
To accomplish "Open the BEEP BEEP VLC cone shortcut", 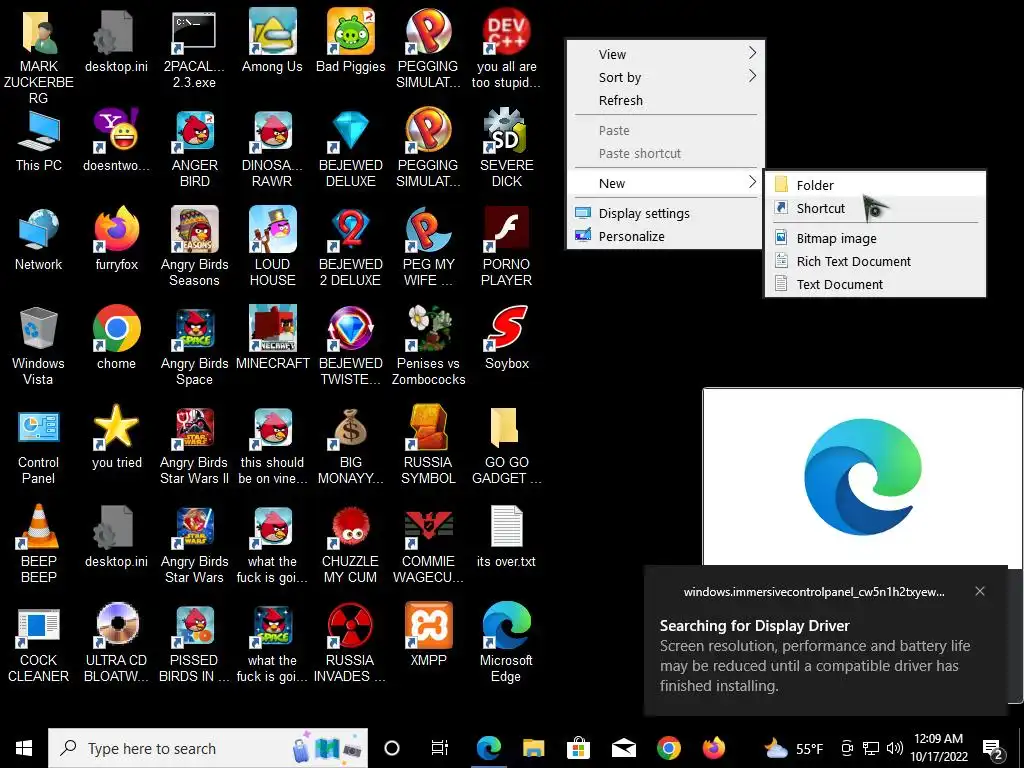I will point(39,544).
